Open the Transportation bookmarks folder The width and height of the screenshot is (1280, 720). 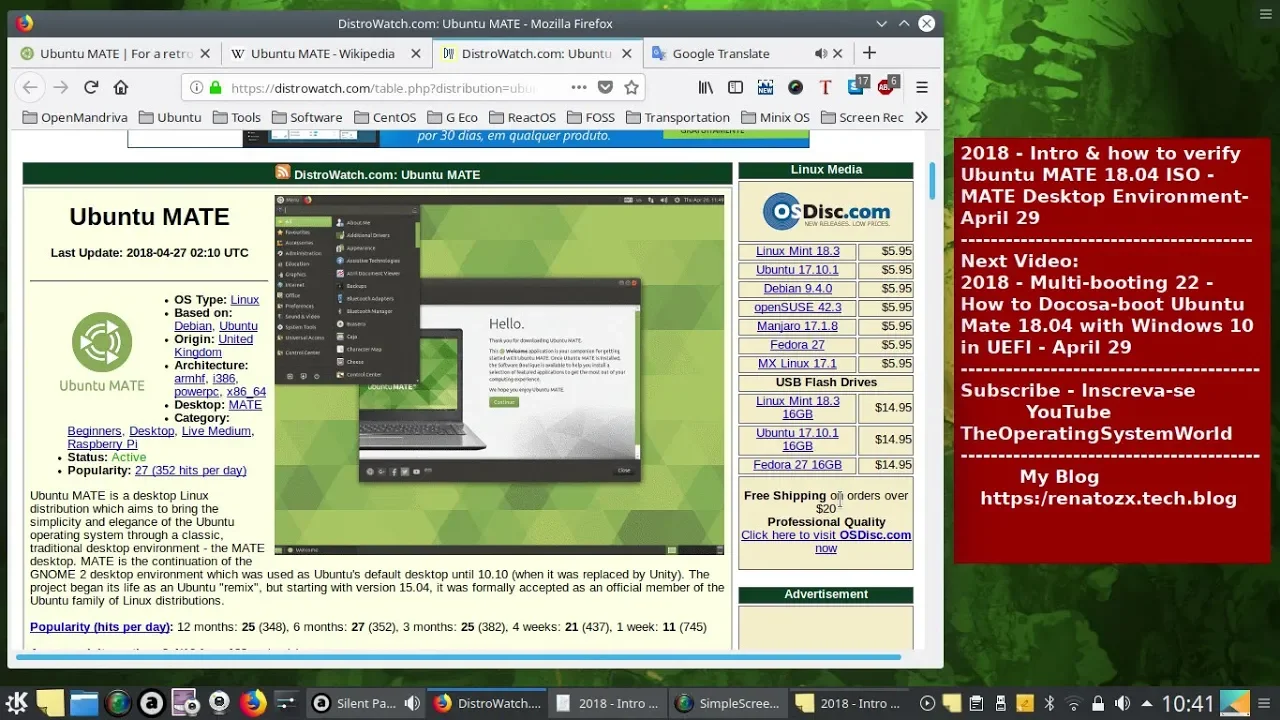(x=678, y=117)
